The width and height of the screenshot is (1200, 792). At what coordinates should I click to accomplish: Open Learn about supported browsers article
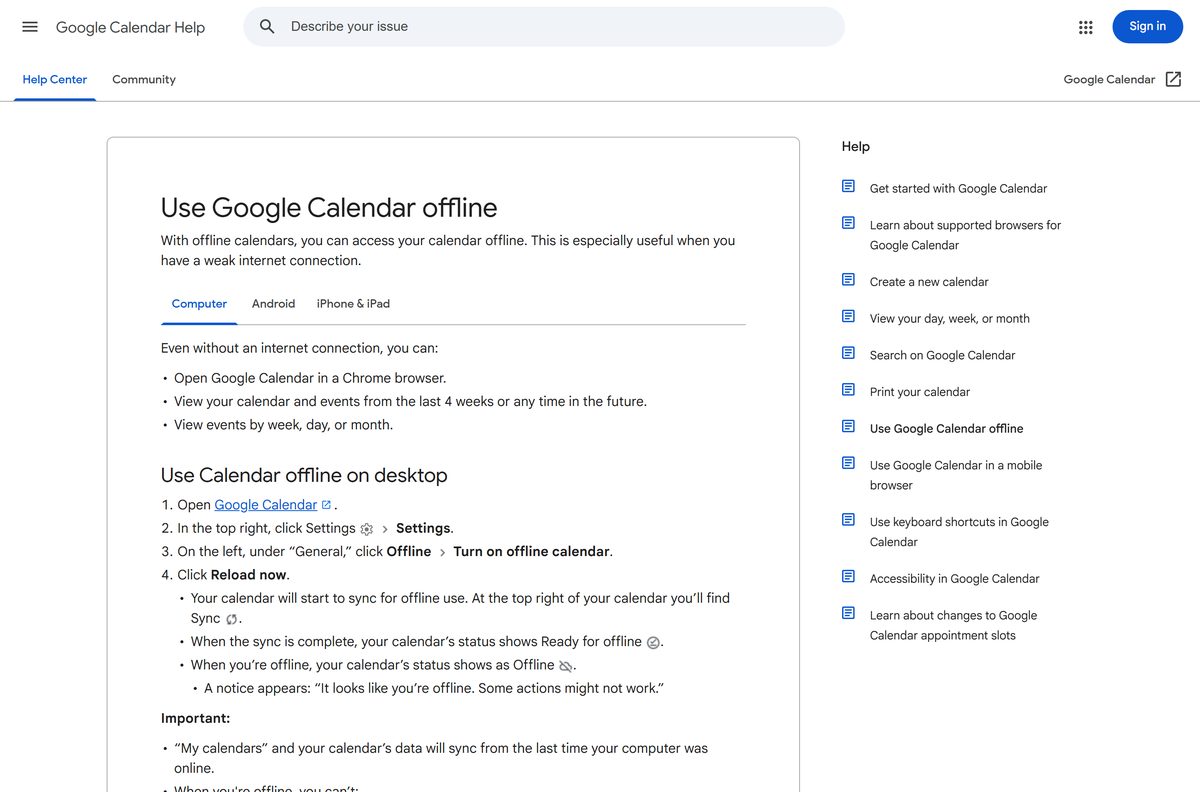pyautogui.click(x=965, y=235)
